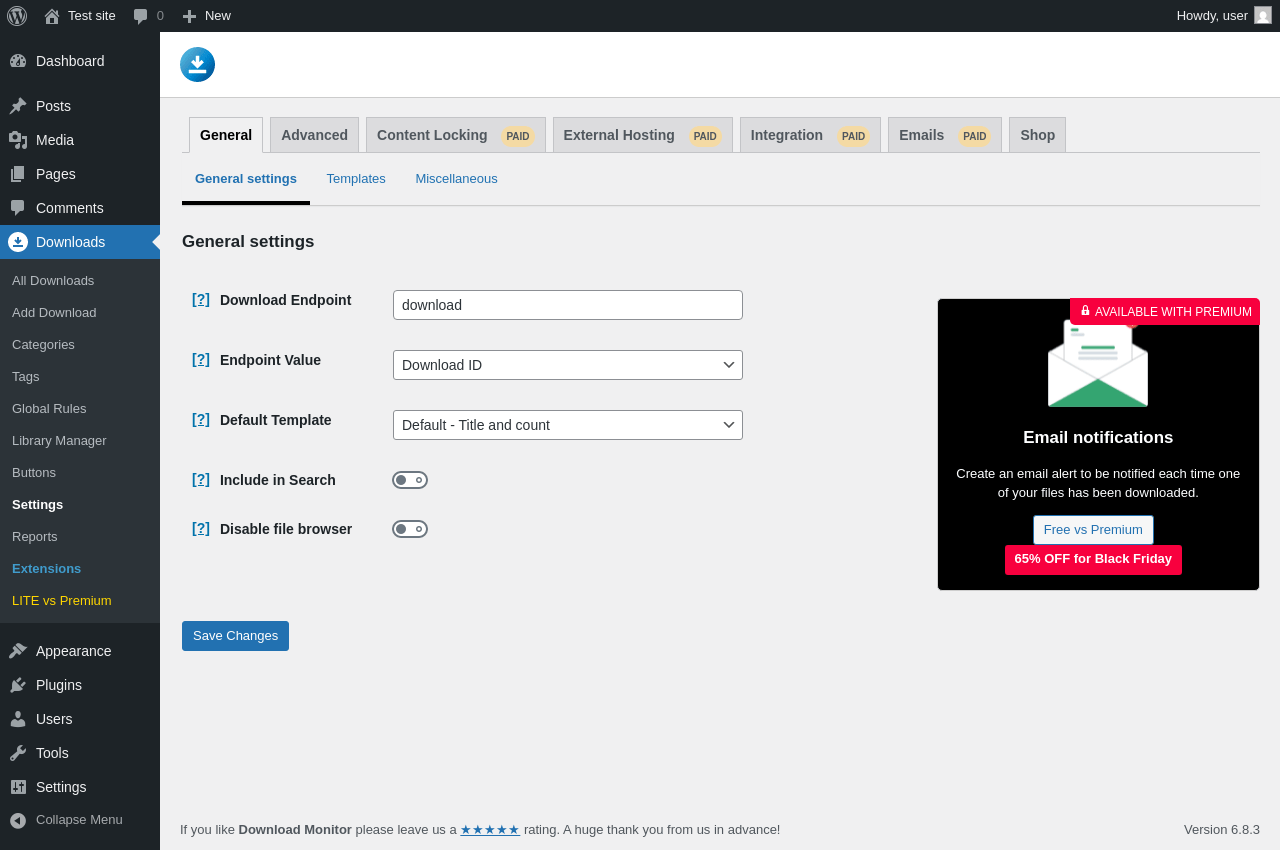Click the WordPress logo icon
The height and width of the screenshot is (850, 1280).
tap(17, 16)
